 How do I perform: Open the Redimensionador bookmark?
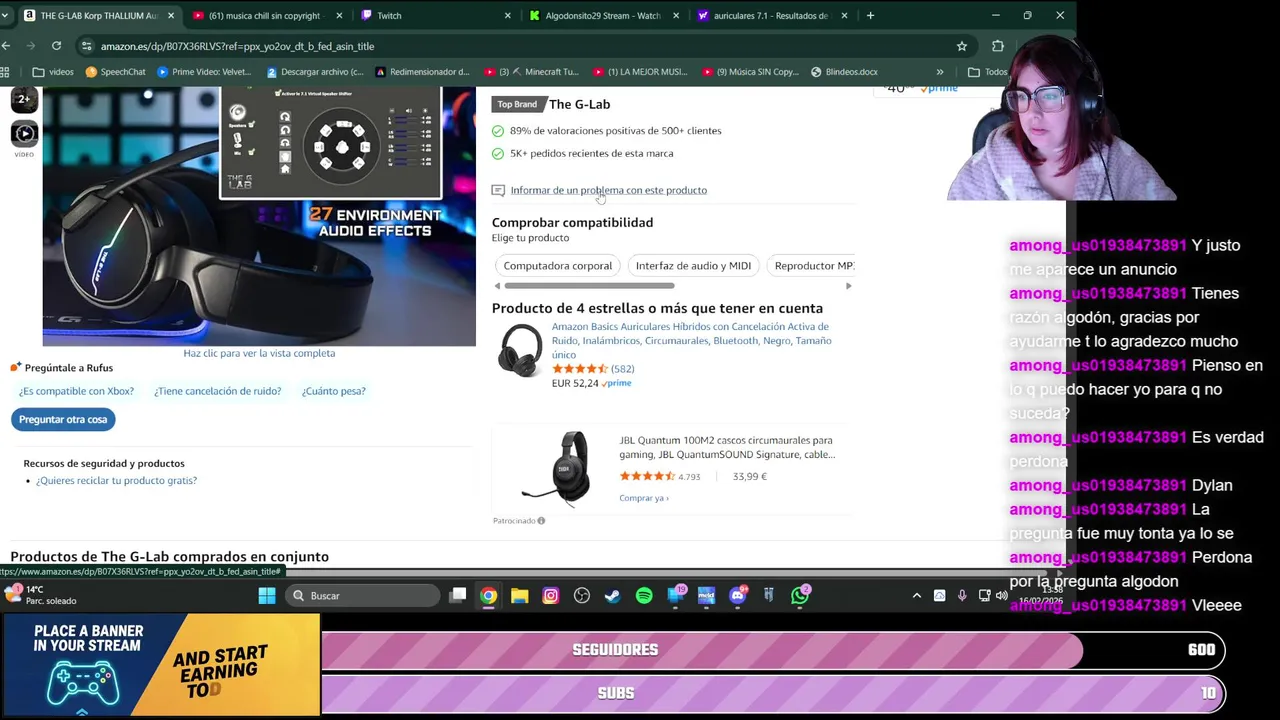(x=422, y=72)
